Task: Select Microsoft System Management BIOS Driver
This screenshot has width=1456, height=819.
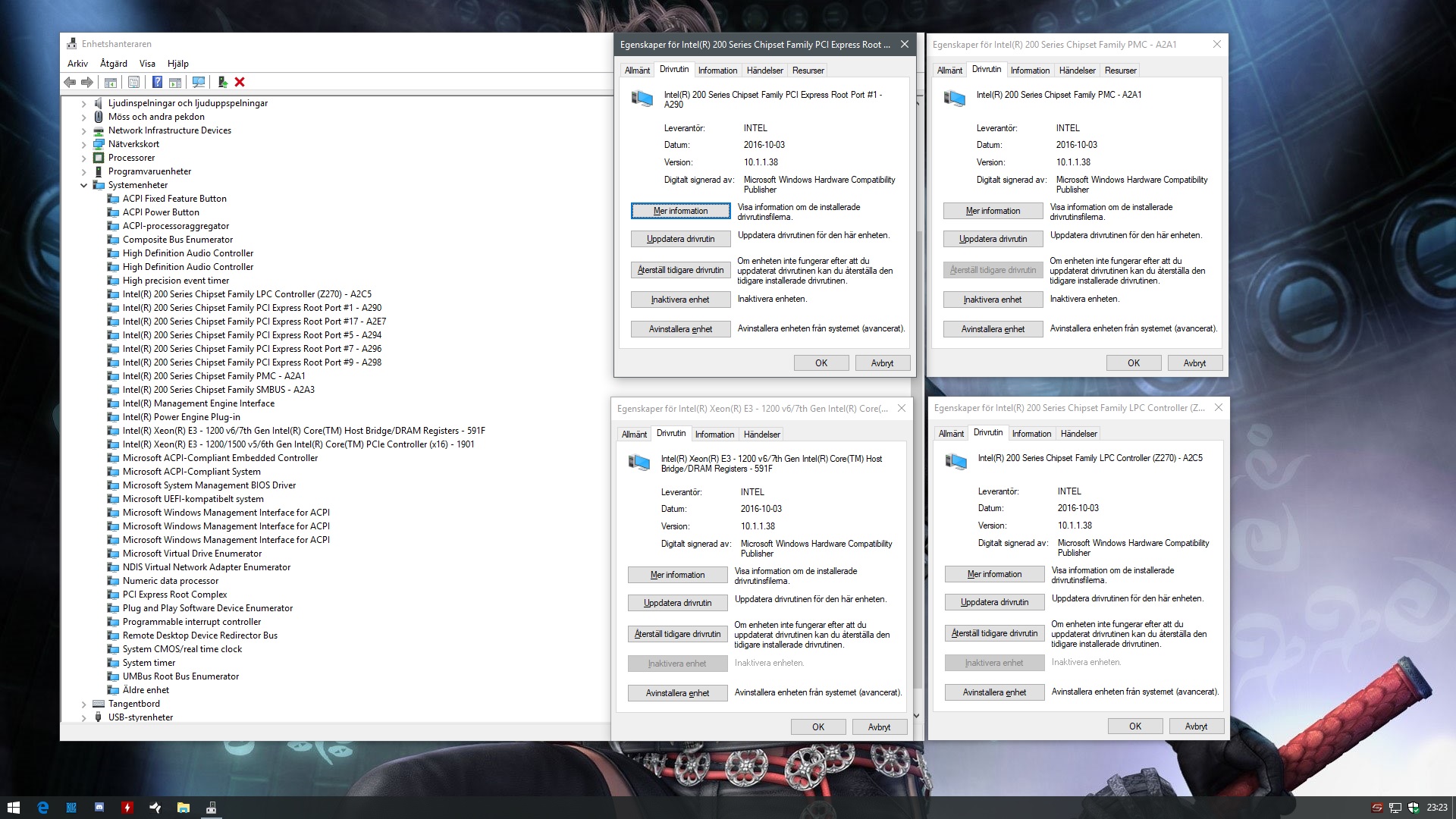Action: pyautogui.click(x=209, y=485)
